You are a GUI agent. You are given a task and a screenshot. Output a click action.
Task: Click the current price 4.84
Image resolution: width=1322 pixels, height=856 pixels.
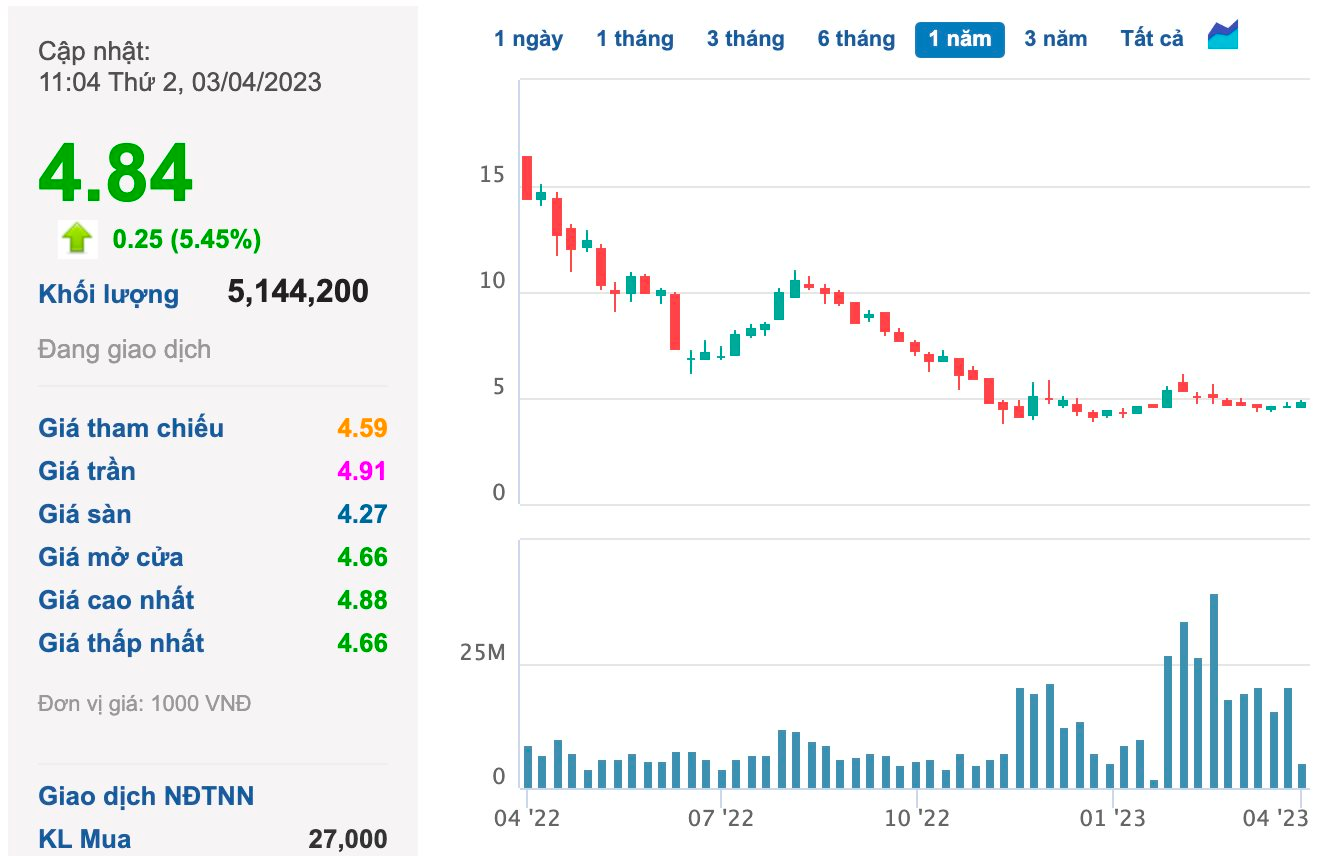(x=115, y=175)
